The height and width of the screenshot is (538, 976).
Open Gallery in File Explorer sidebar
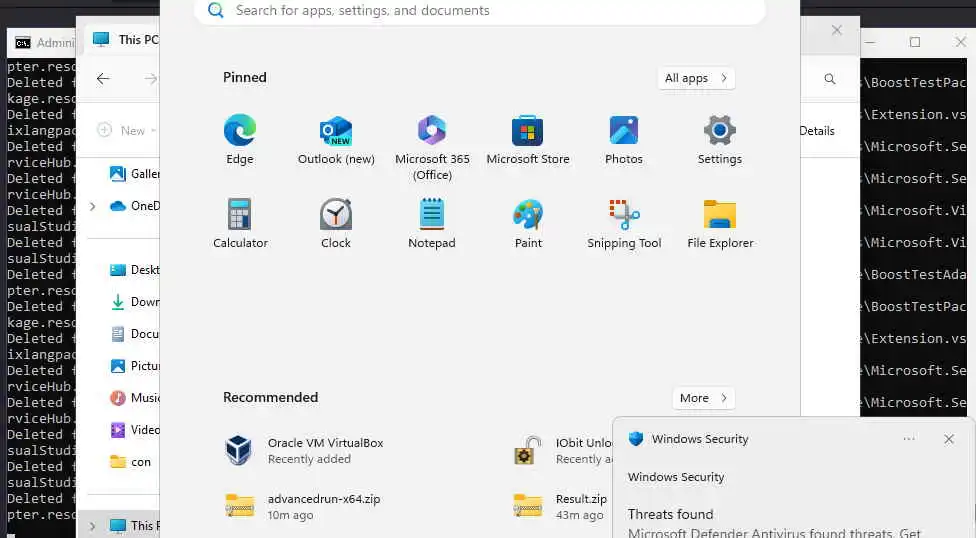point(133,174)
